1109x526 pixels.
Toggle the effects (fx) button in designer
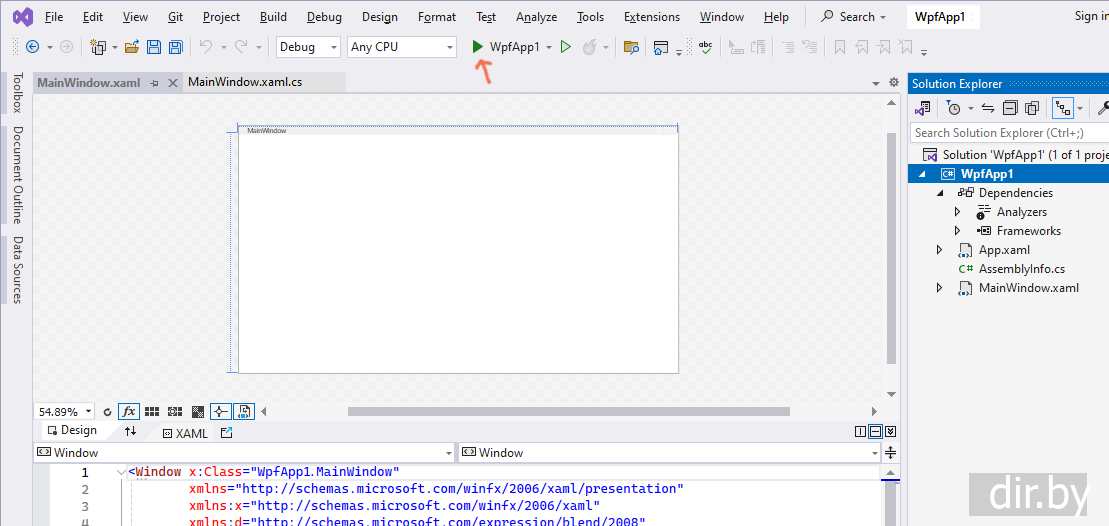coord(129,411)
